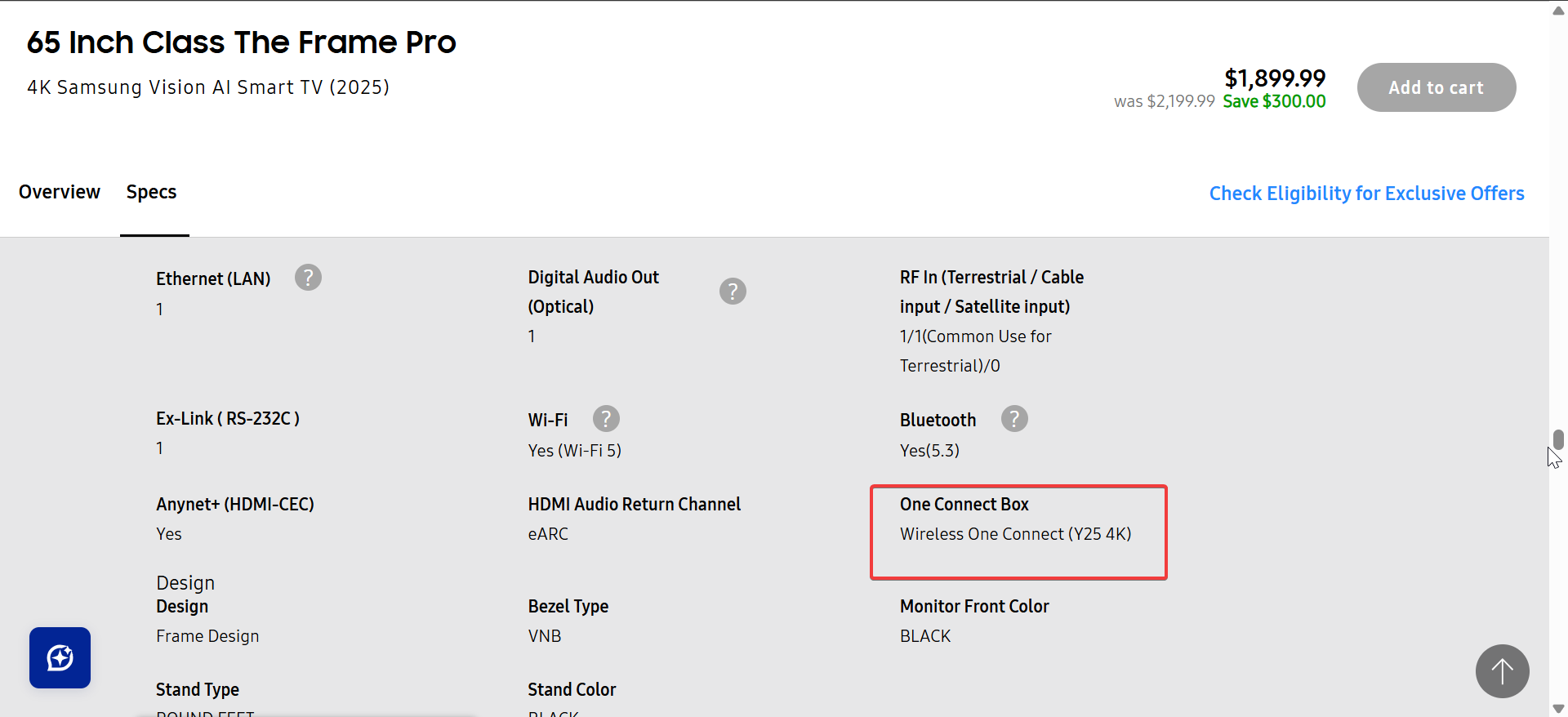Click the 'eARC' value
Viewport: 1568px width, 717px height.
548,534
